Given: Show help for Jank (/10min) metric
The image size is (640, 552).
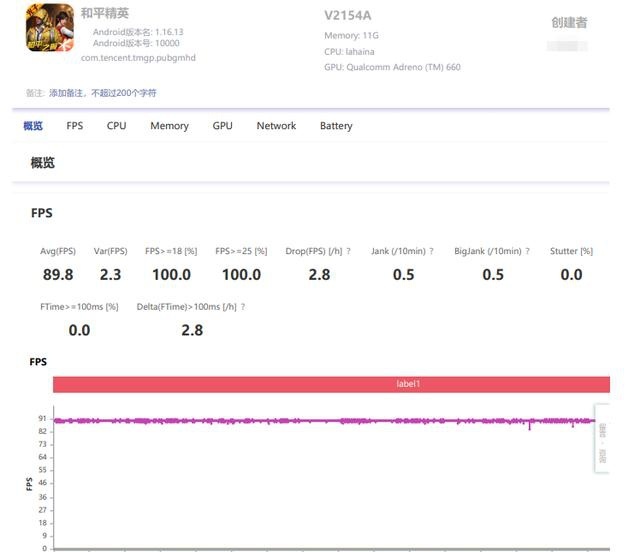Looking at the screenshot, I should (x=431, y=251).
